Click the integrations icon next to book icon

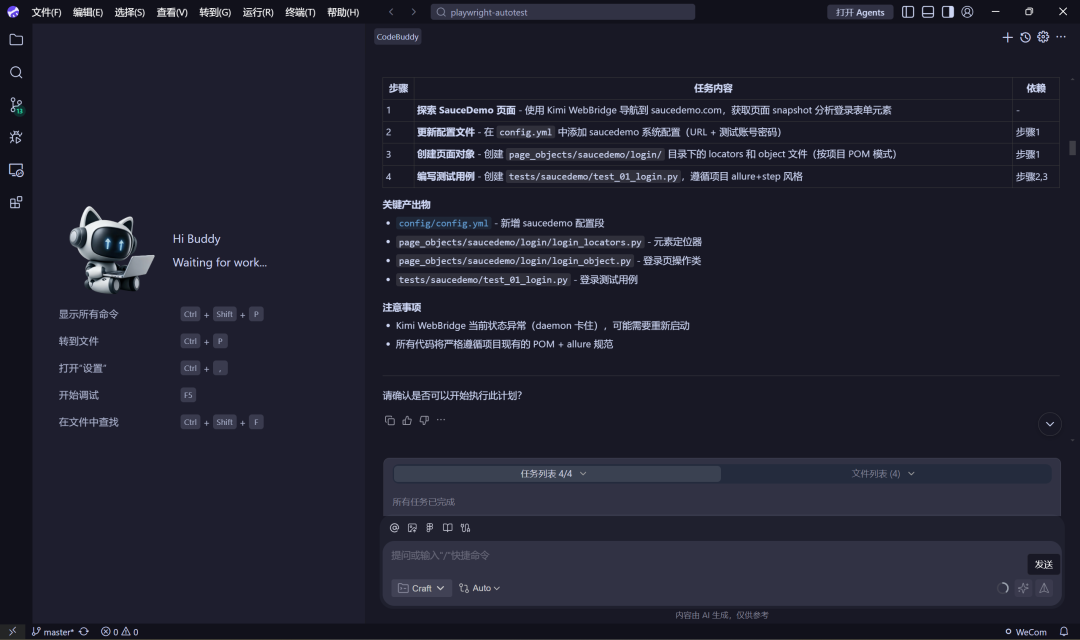coord(466,528)
